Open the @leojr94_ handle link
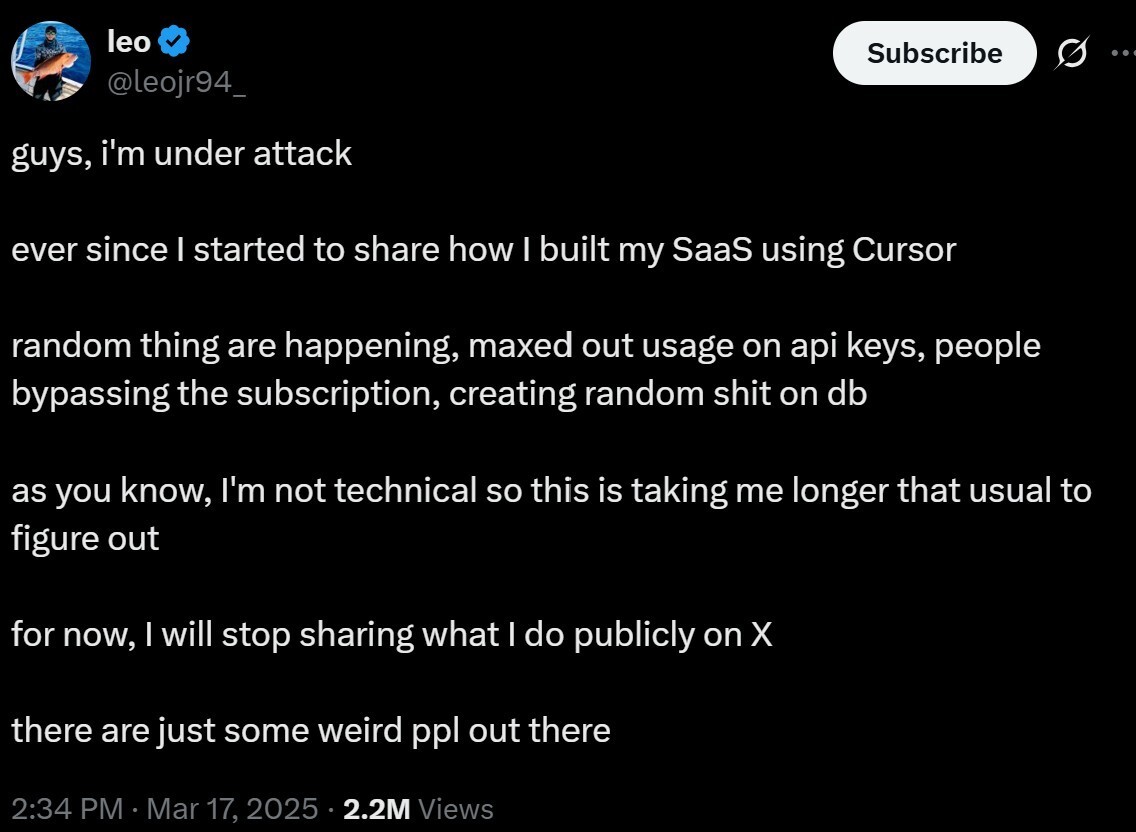Screen dimensions: 1136x832 [x=176, y=84]
